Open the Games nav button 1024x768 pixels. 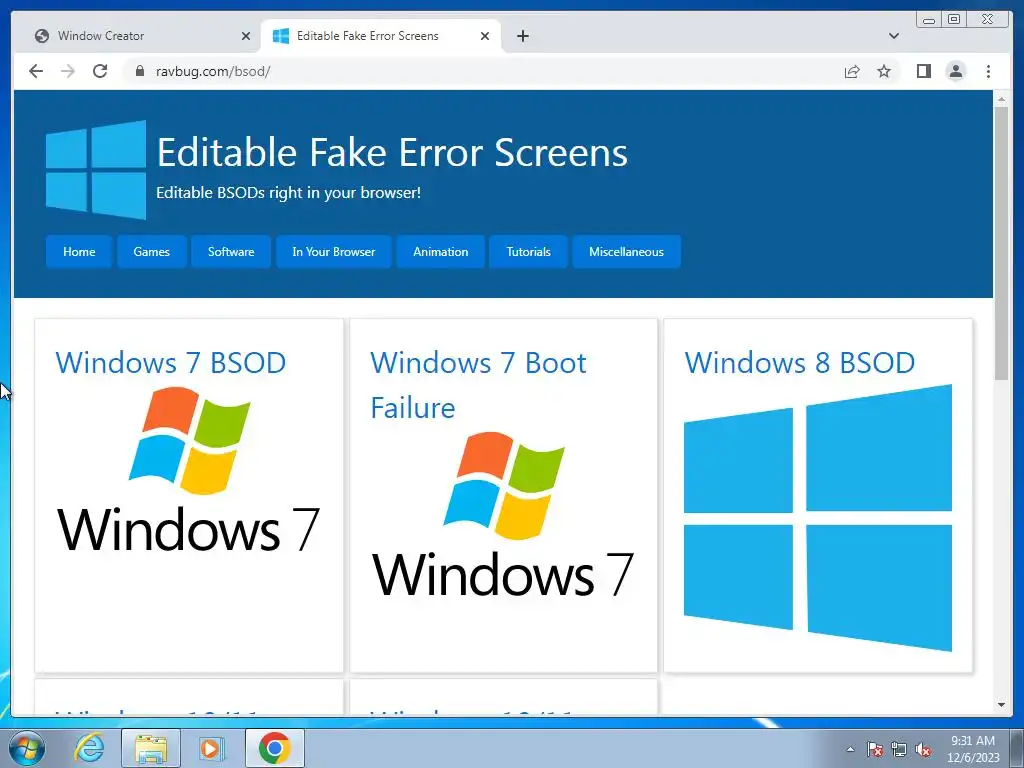[152, 252]
